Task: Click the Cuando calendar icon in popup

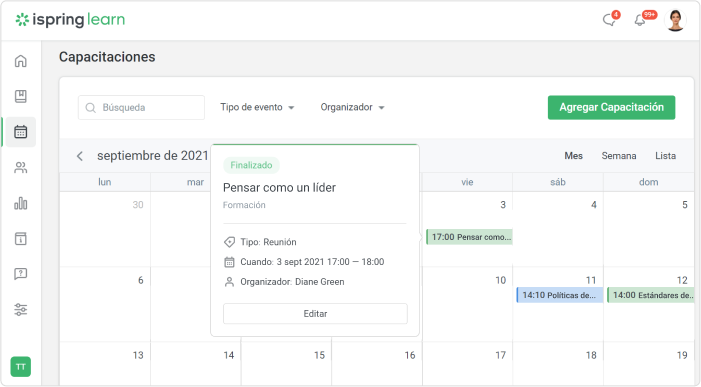Action: coord(229,262)
